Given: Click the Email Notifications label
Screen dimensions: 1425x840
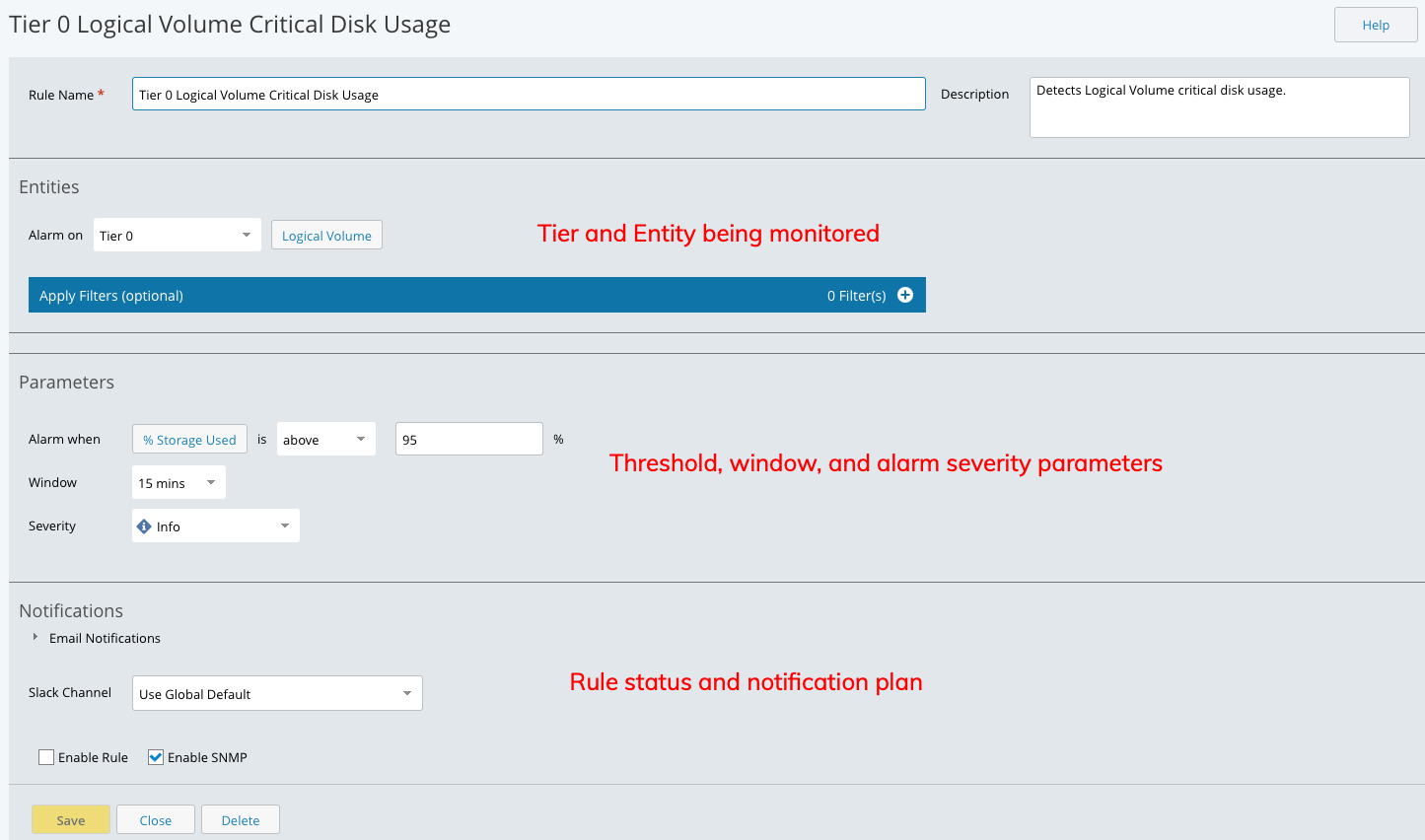Looking at the screenshot, I should click(105, 638).
